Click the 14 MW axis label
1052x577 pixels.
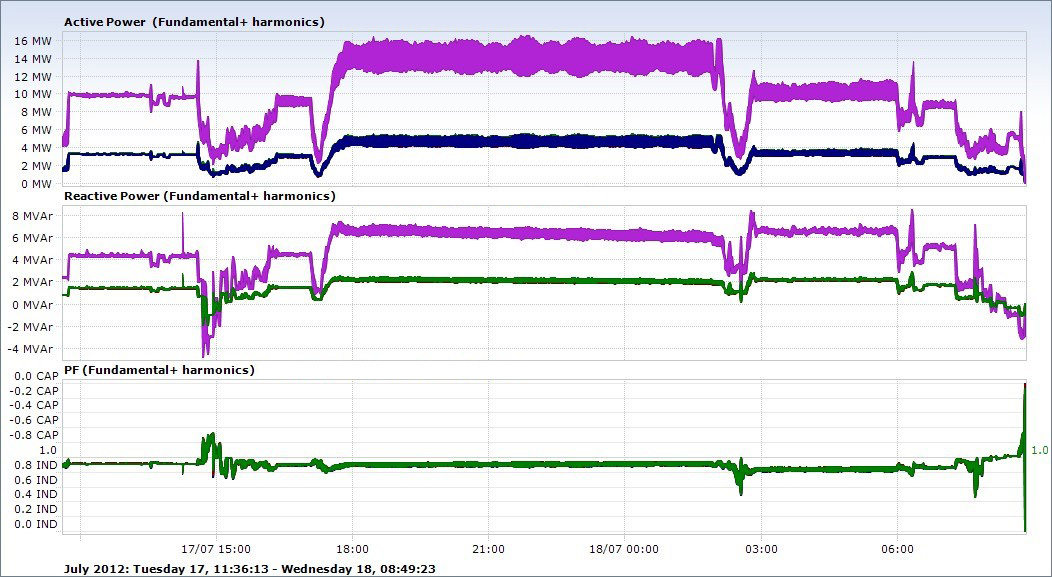[x=32, y=58]
